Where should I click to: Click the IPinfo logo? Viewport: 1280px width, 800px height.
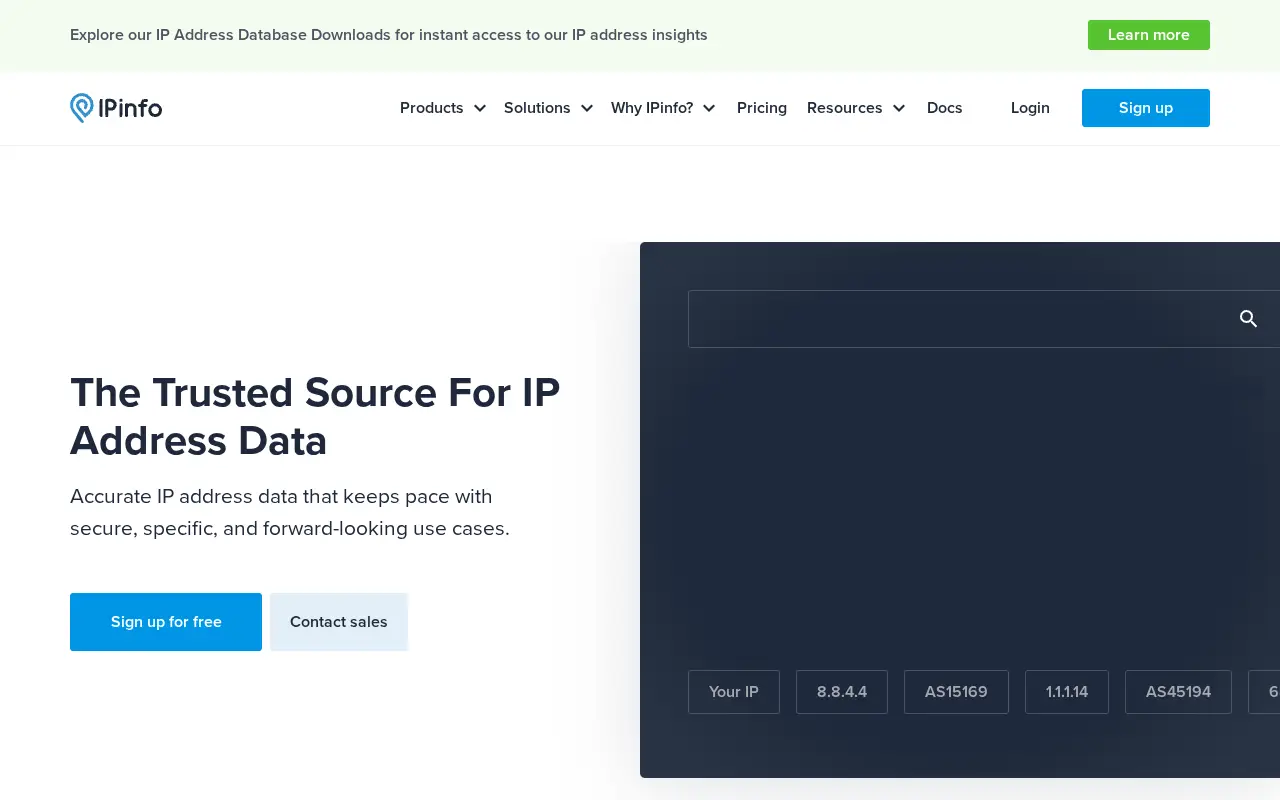pos(116,108)
